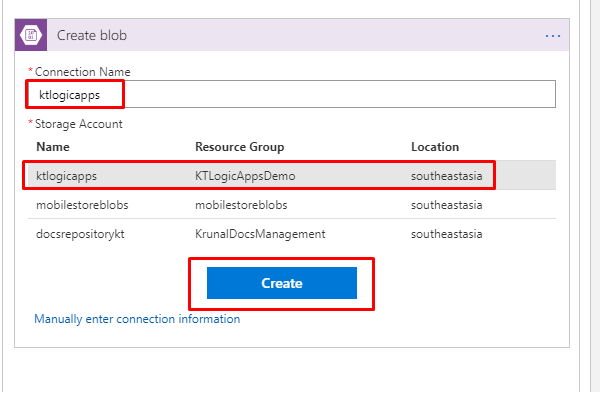
Task: Click southeastasia in the mobilestoreblobs row
Action: click(x=447, y=205)
